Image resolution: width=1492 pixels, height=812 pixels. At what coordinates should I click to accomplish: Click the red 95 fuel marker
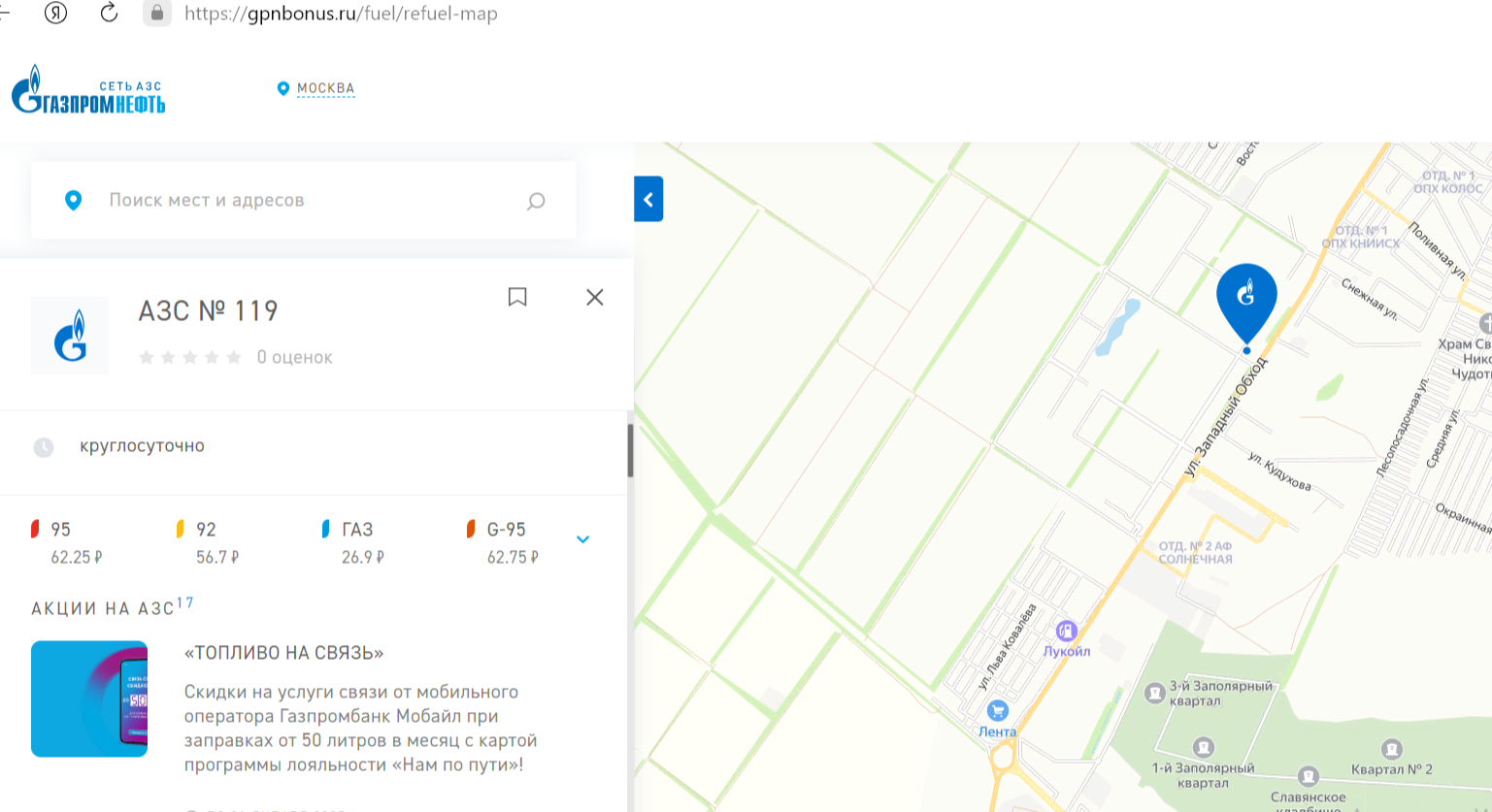35,529
